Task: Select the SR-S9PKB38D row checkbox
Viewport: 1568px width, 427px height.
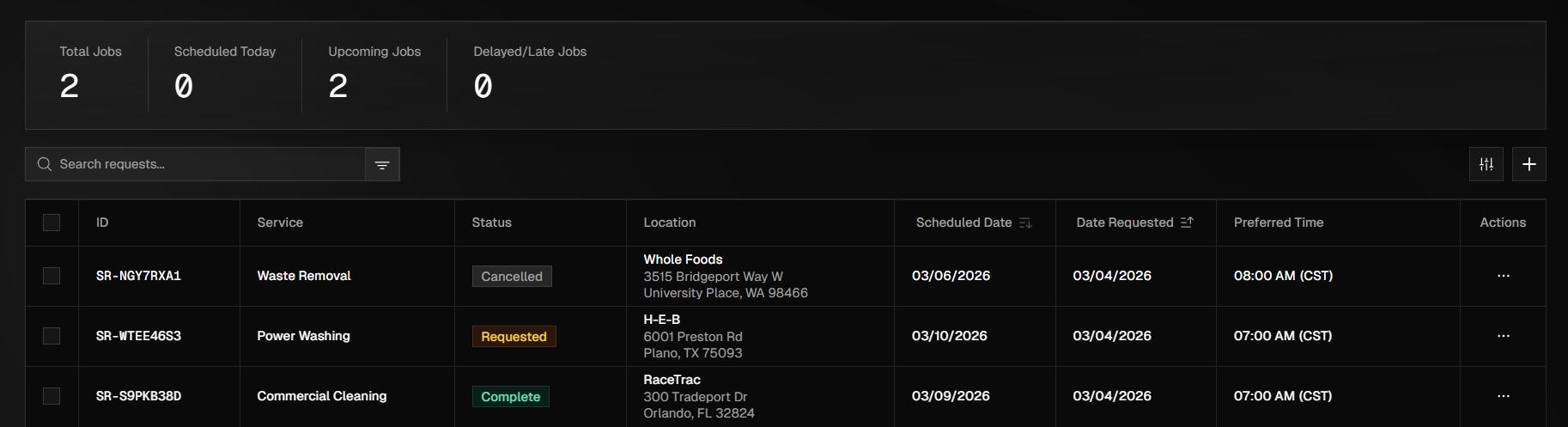Action: [x=52, y=396]
